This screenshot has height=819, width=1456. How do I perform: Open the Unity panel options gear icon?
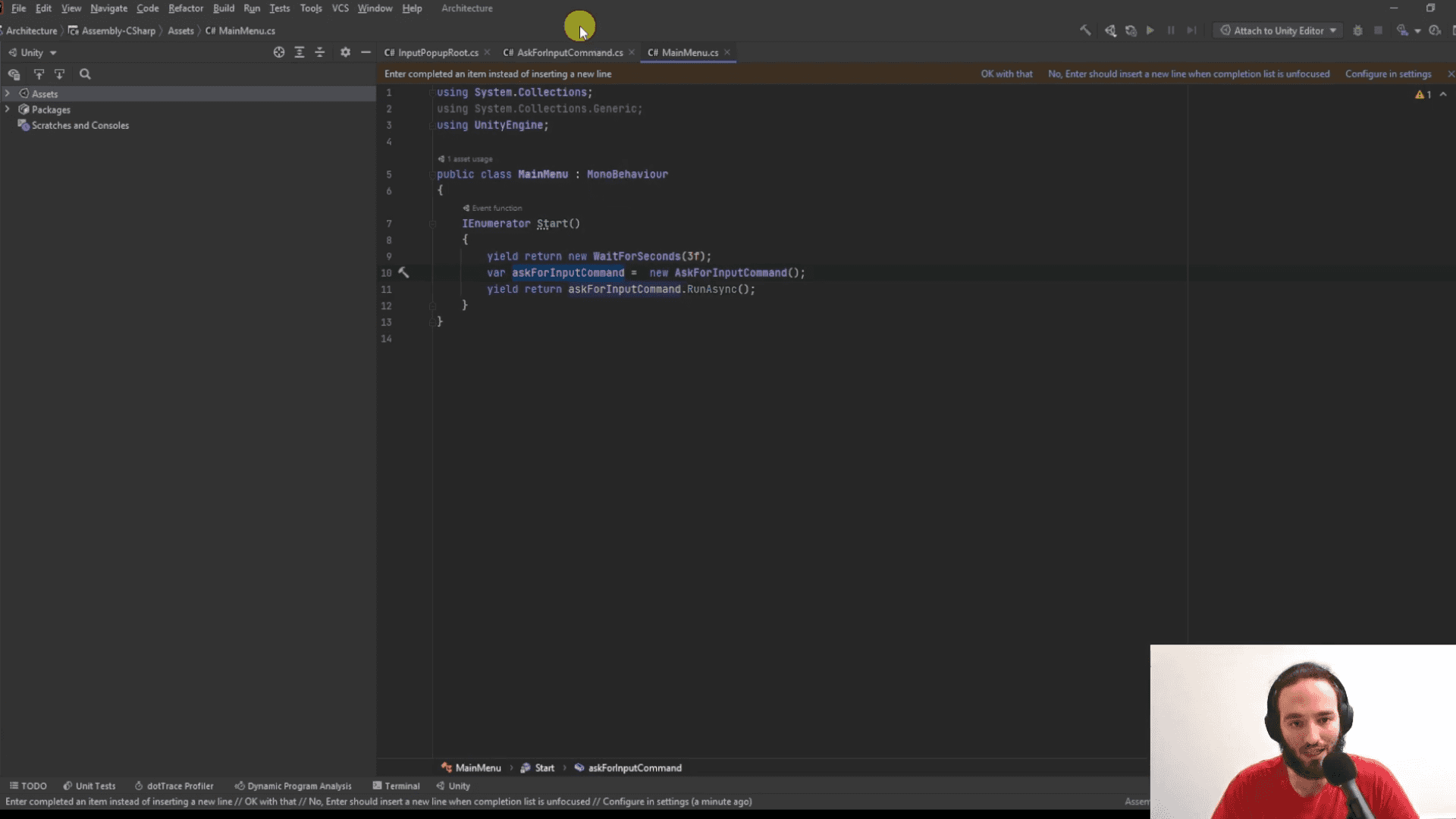346,52
